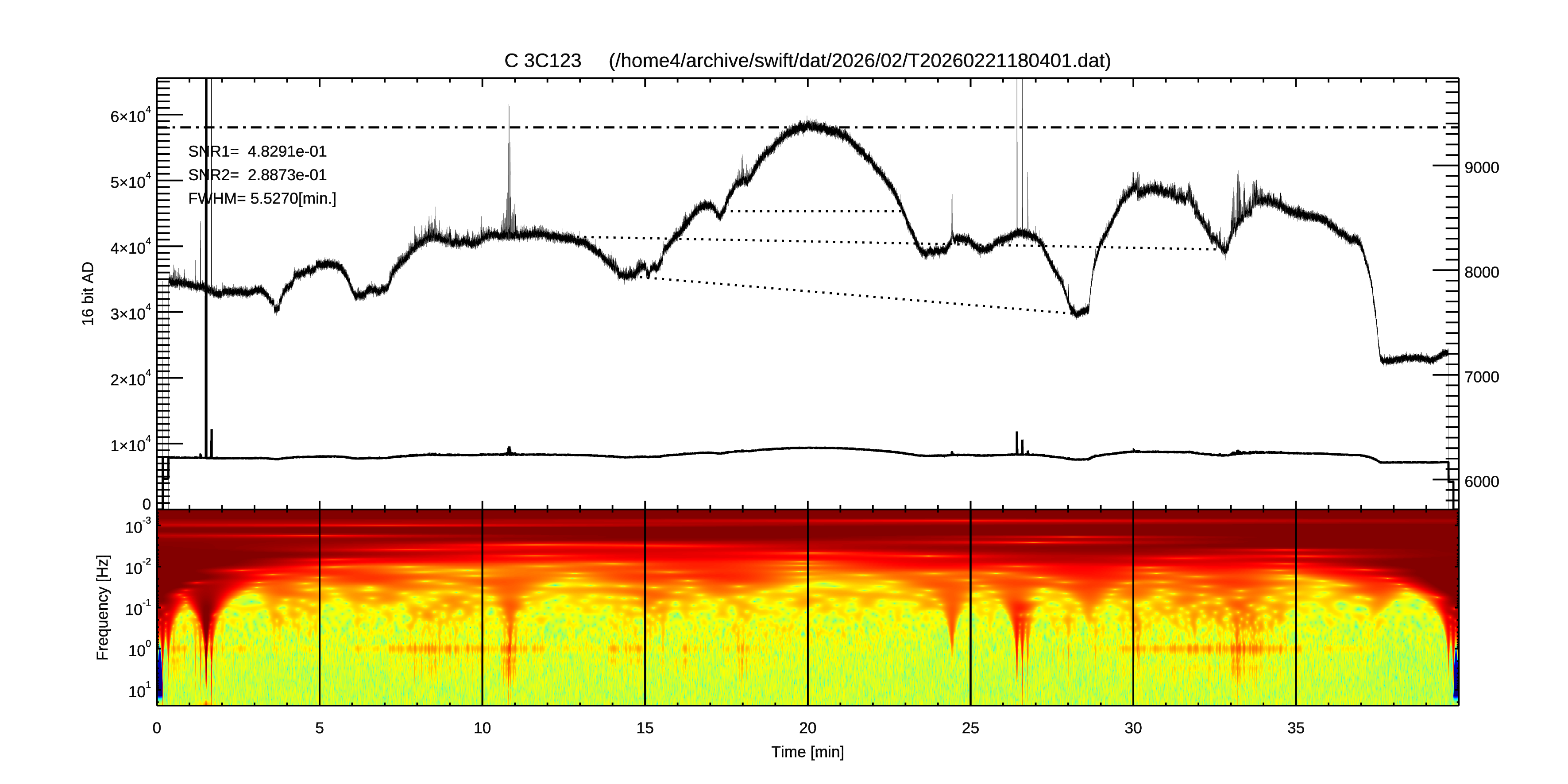Click the SNR1= 4.8291e-01 text
Screen dimensions: 1568x784
[257, 151]
